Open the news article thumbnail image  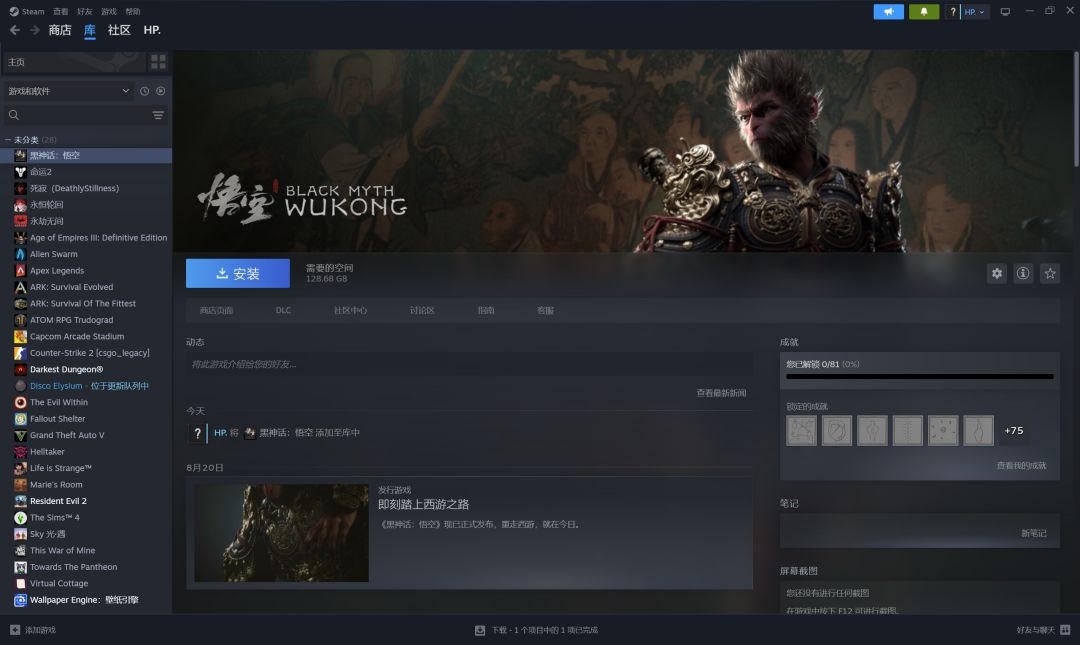(x=282, y=533)
